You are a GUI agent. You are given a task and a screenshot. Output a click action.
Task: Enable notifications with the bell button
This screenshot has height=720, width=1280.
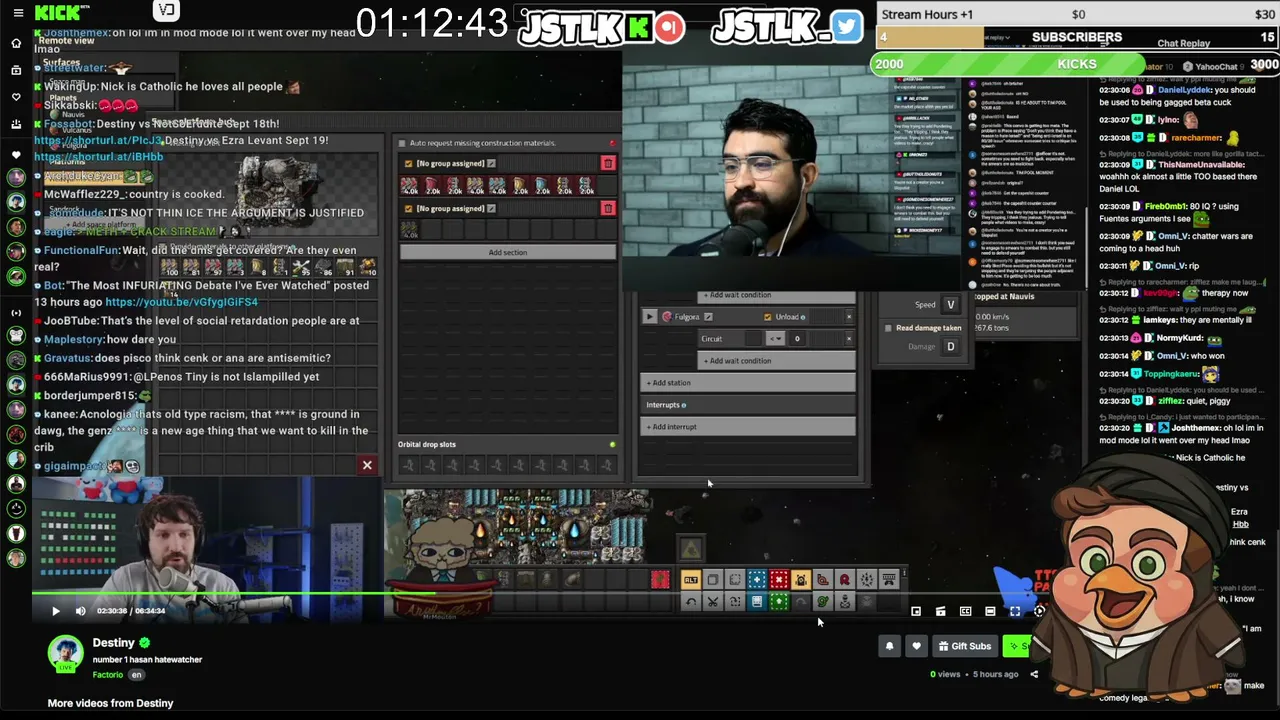click(889, 646)
